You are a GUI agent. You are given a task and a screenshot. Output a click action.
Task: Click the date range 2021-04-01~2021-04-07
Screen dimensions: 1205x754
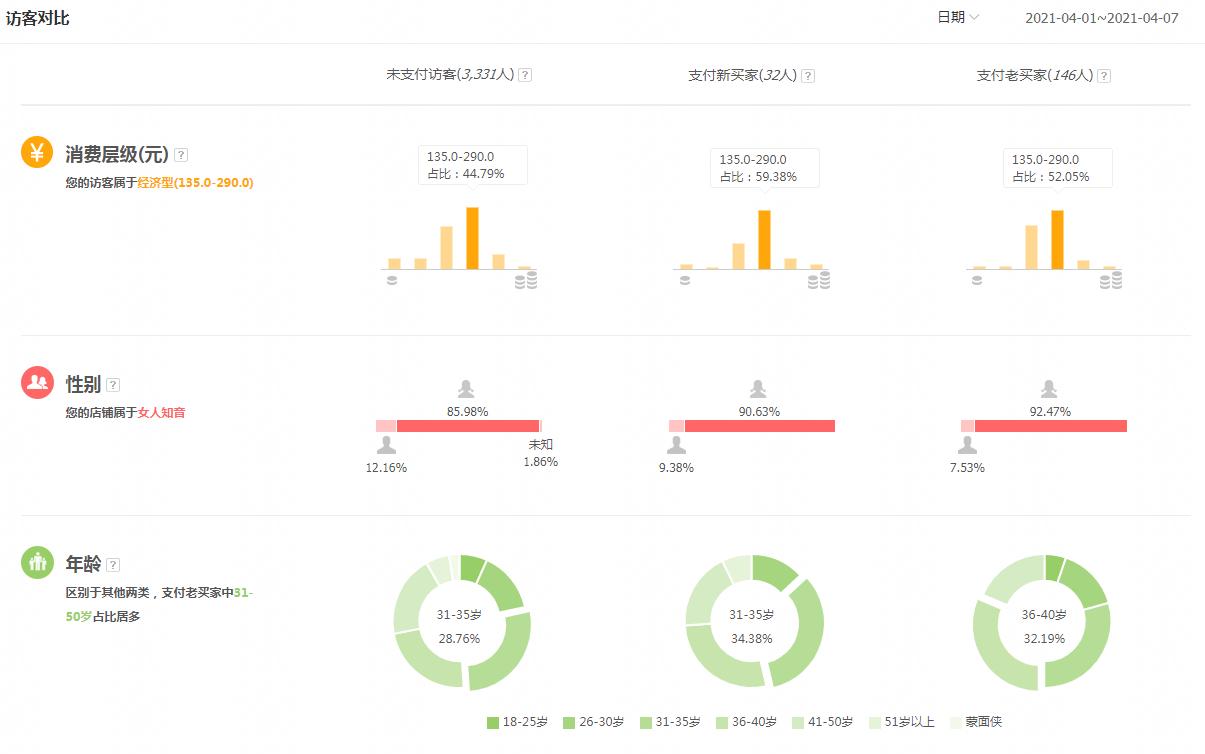click(x=1102, y=18)
